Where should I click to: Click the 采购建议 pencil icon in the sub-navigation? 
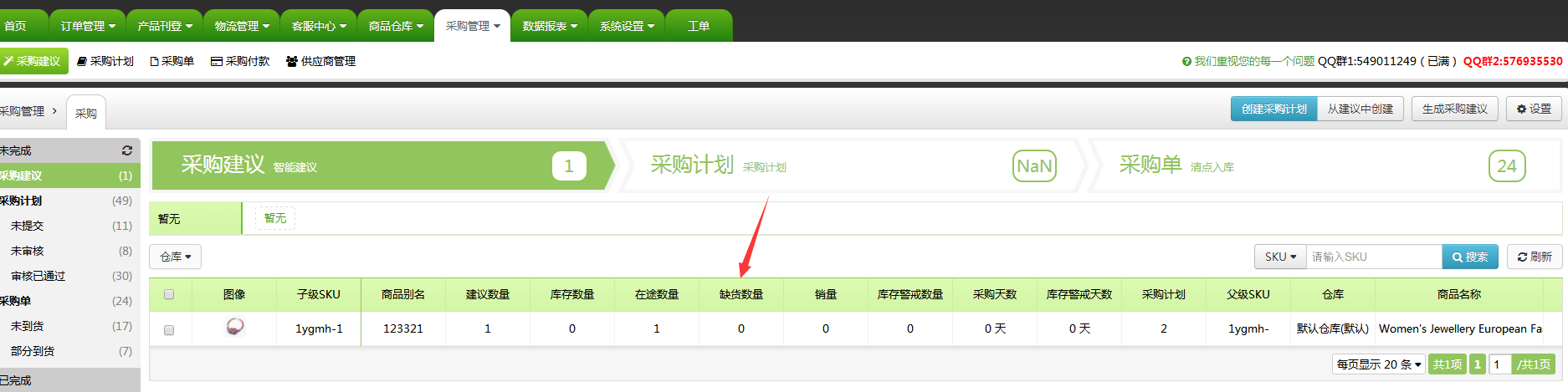[9, 61]
